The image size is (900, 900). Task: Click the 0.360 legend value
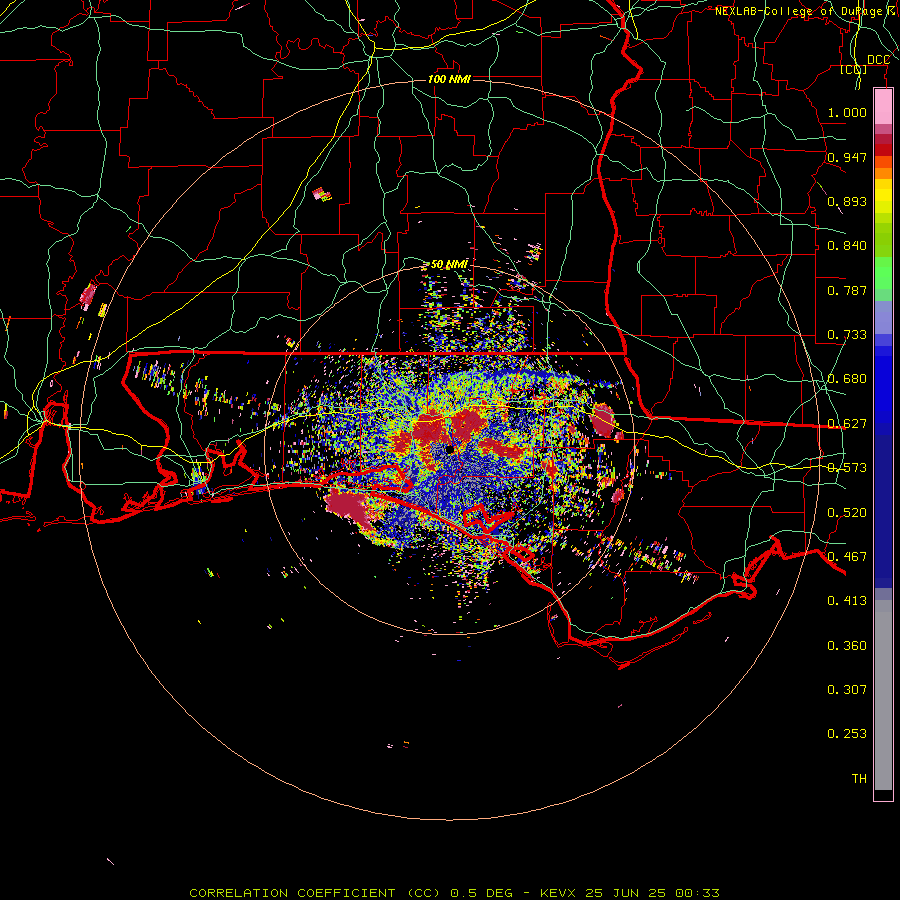tap(847, 646)
